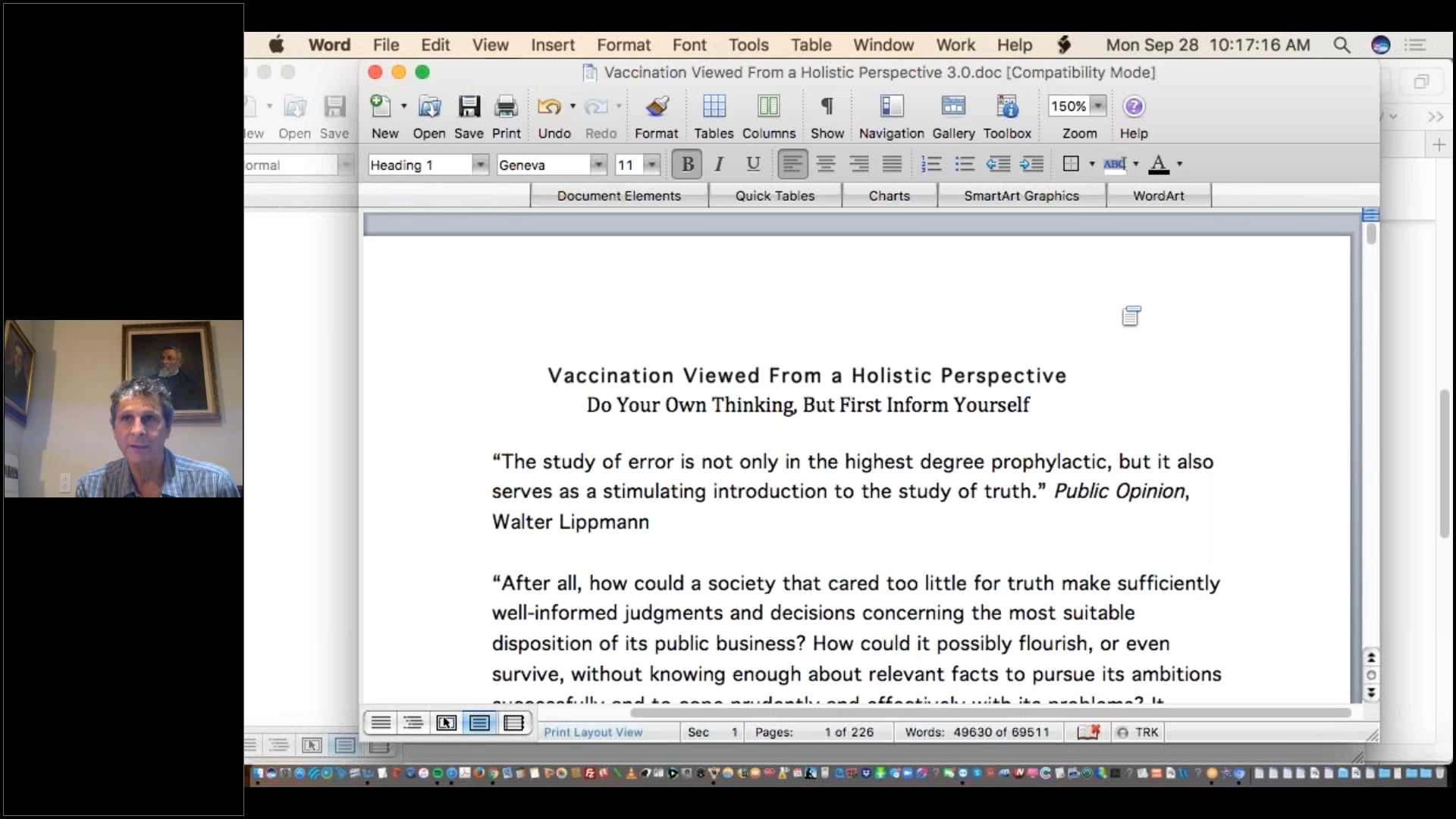Open the Geneva font dropdown
This screenshot has height=819, width=1456.
598,165
